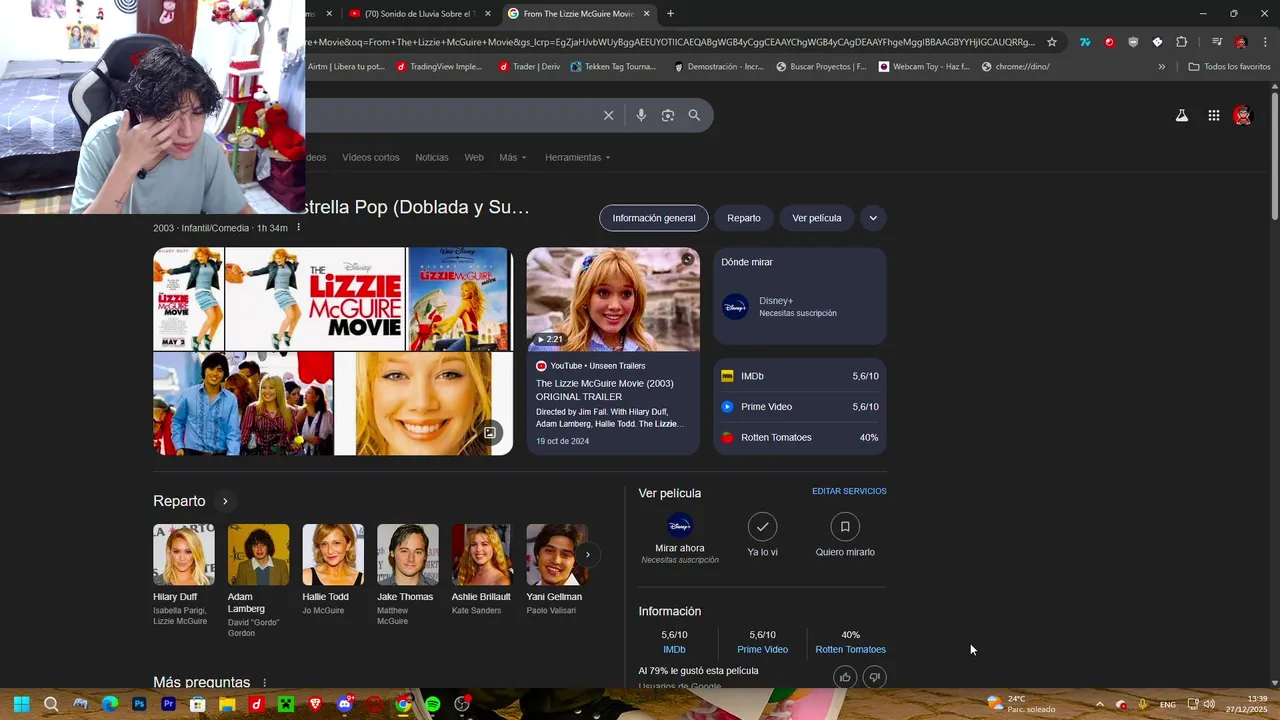Open the 'TradingView Imple...' bookmark

pos(439,67)
